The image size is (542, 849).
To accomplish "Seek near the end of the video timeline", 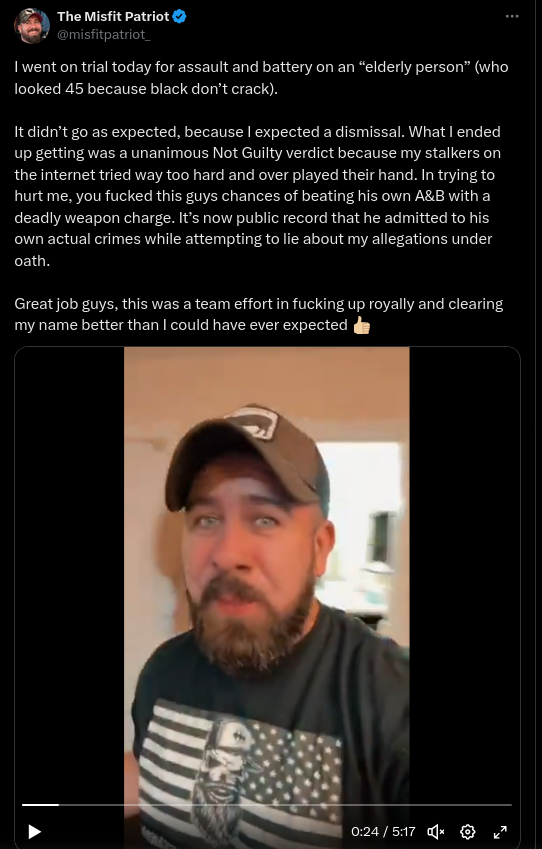I will [x=504, y=805].
